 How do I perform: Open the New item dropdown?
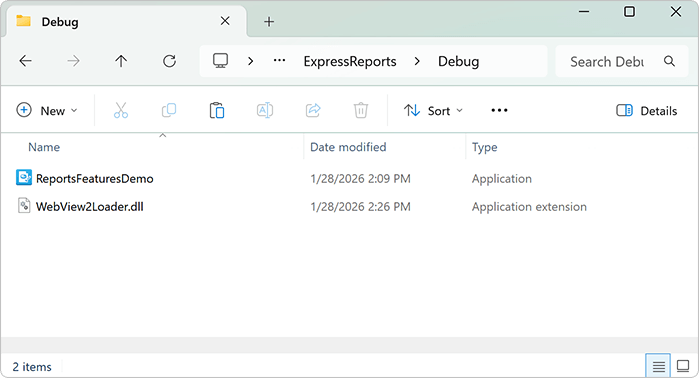[47, 111]
